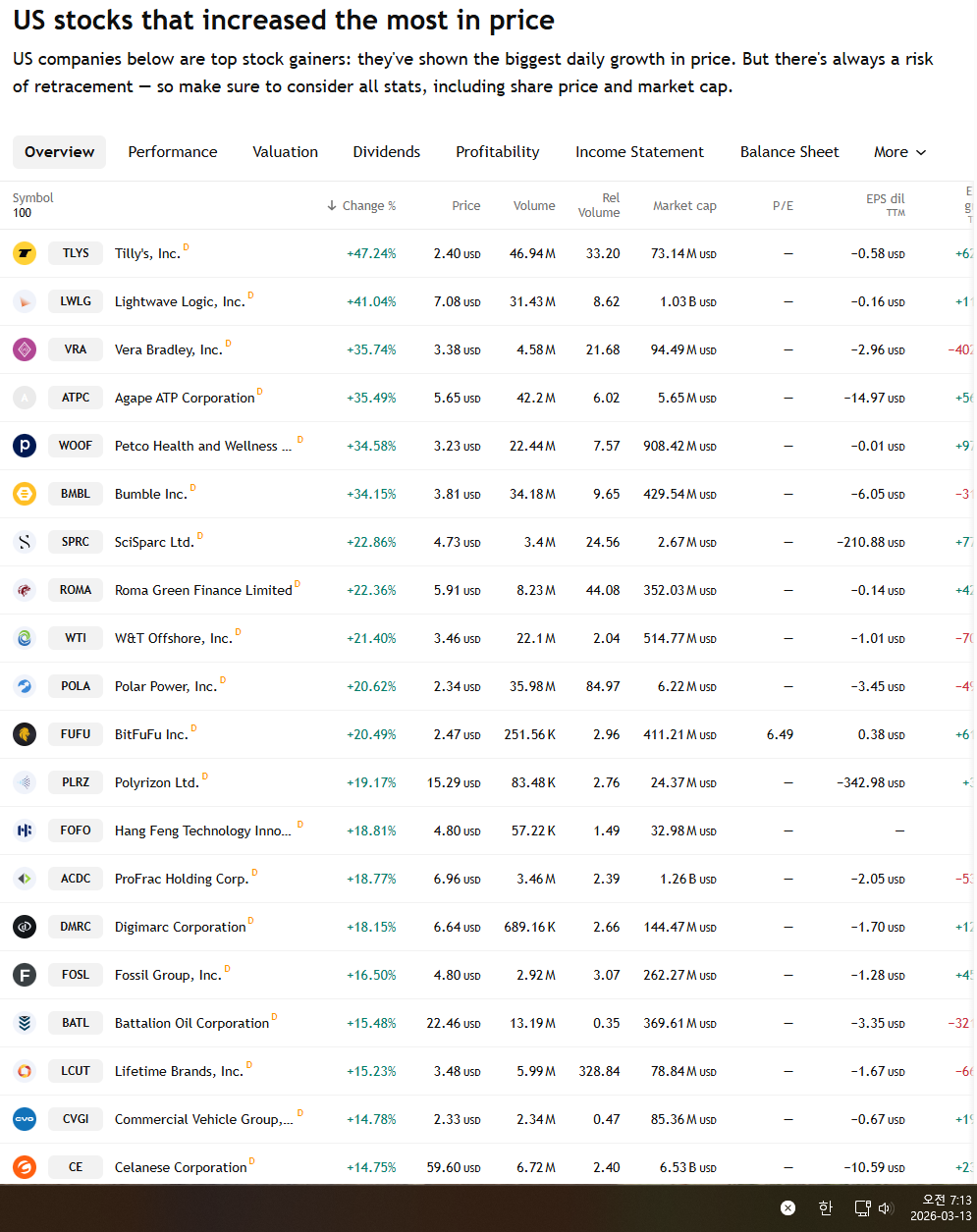The width and height of the screenshot is (977, 1232).
Task: Open the Tilly's company logo icon
Action: click(x=25, y=253)
